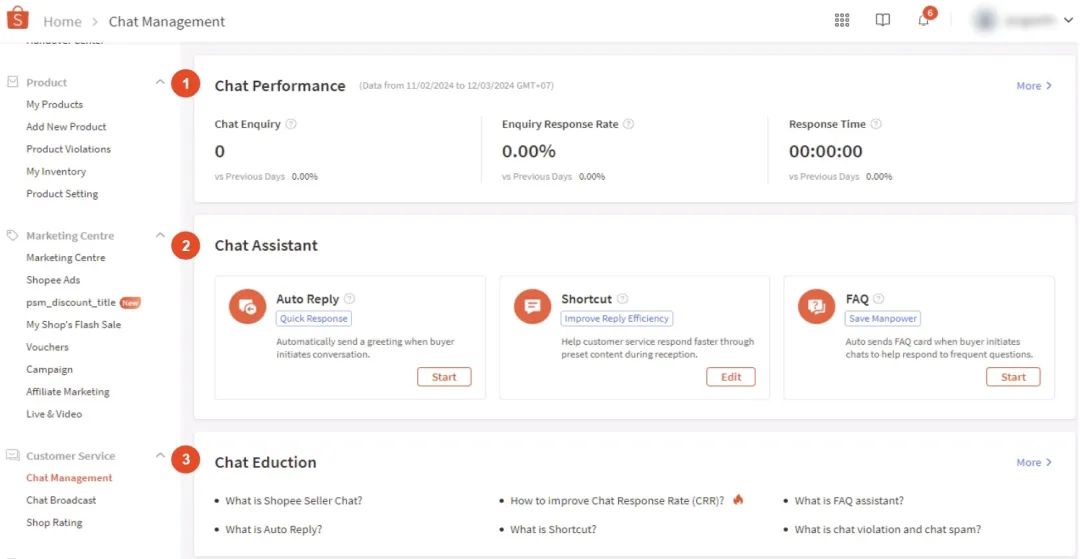Collapse the Product sidebar section

pyautogui.click(x=160, y=82)
